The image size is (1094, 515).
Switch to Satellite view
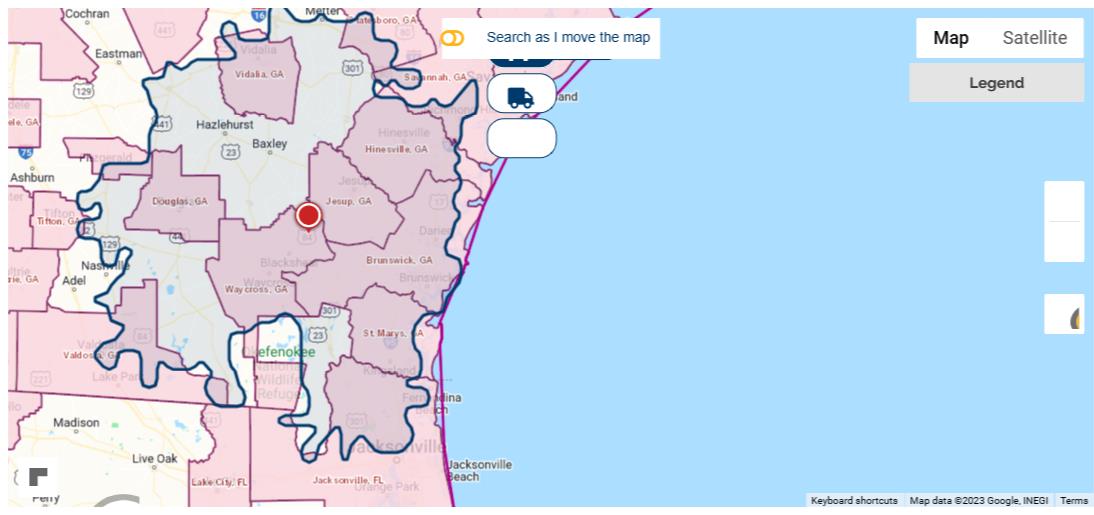(x=1035, y=38)
